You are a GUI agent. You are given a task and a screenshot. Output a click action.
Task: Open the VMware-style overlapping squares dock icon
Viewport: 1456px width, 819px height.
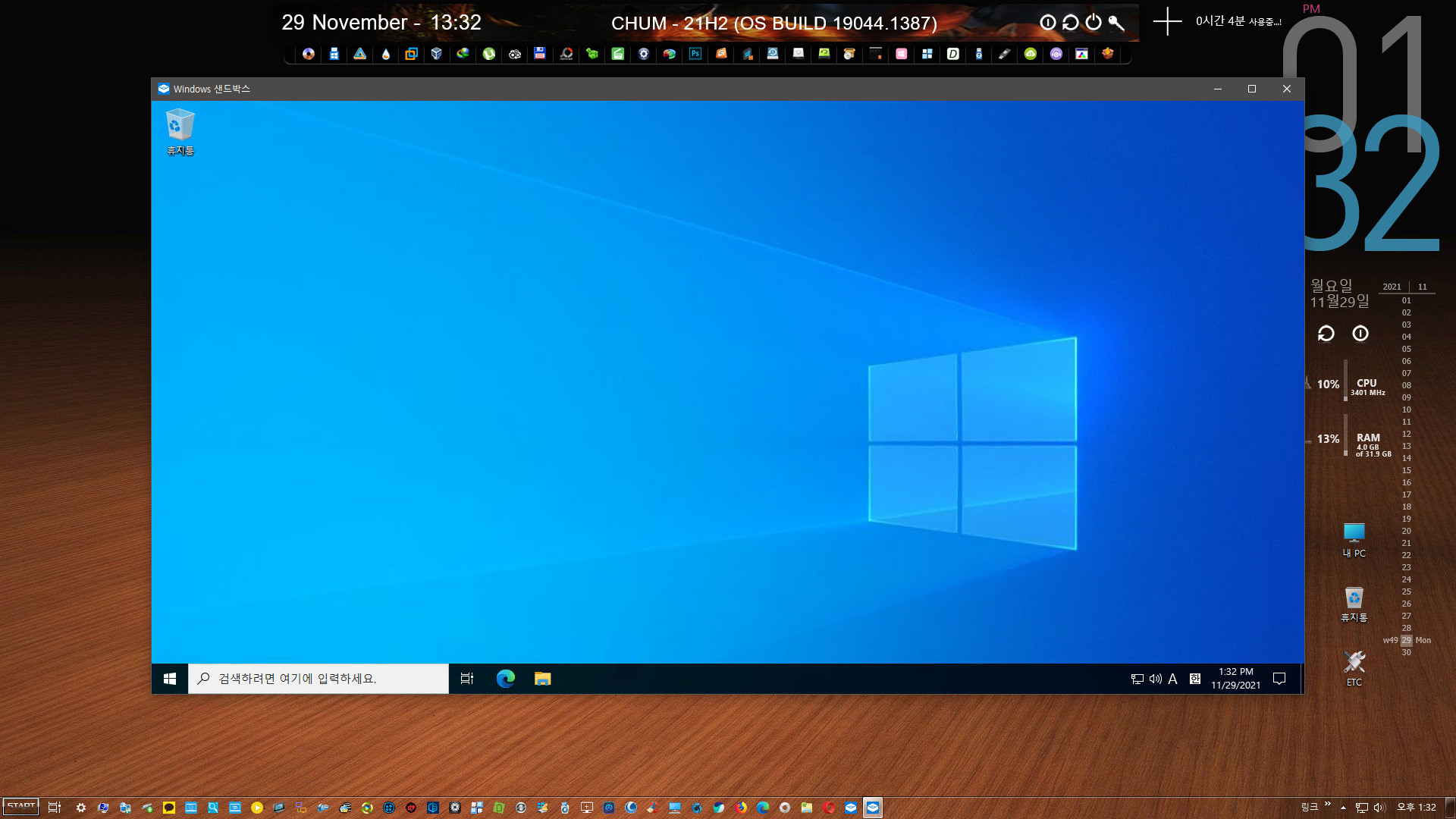(411, 54)
